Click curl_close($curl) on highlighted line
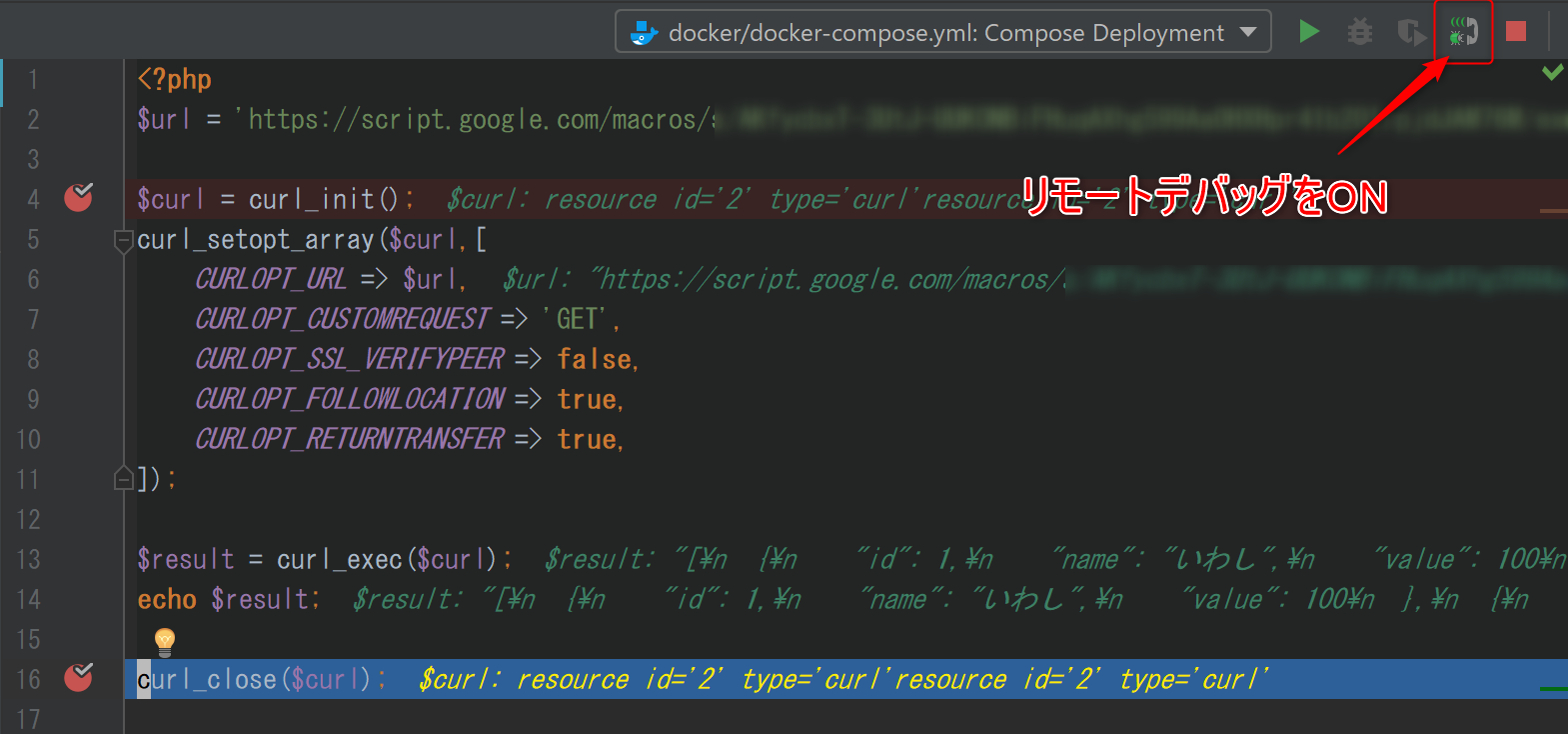Viewport: 1568px width, 734px height. 254,679
